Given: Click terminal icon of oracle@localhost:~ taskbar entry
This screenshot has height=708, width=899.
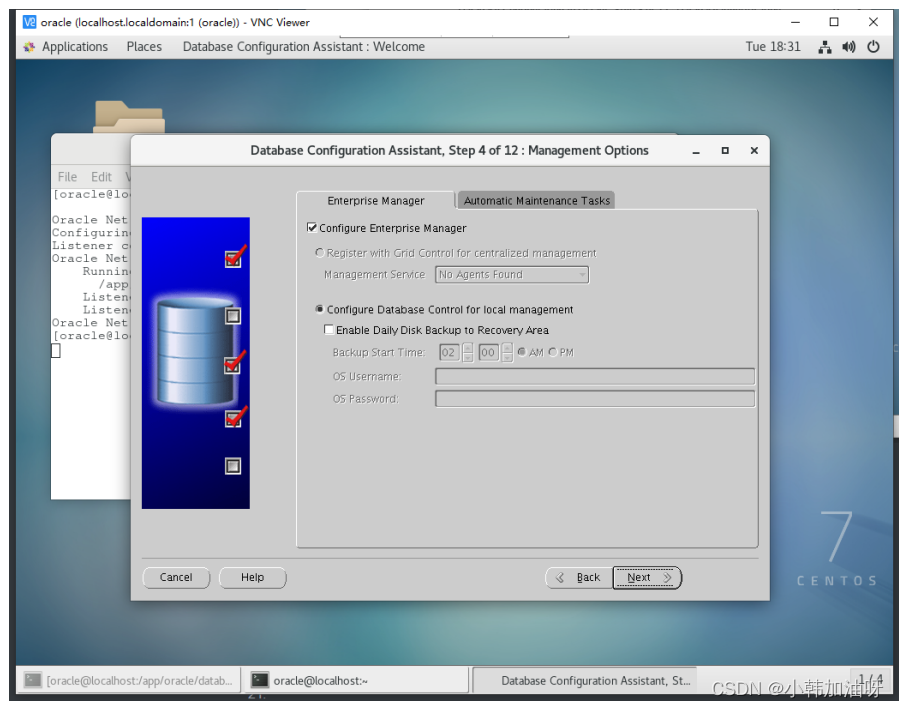Looking at the screenshot, I should coord(260,680).
